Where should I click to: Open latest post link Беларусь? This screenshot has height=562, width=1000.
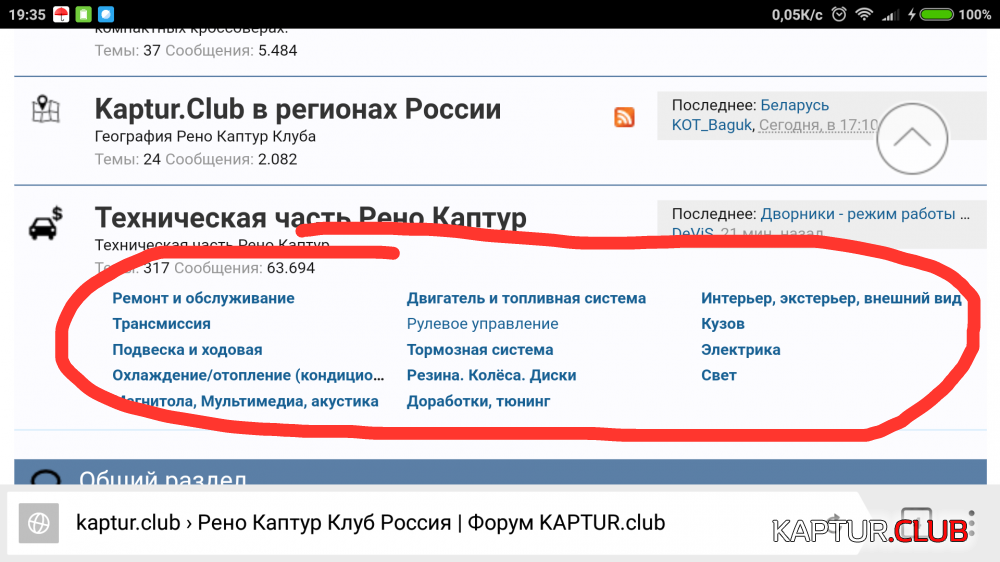click(x=794, y=105)
